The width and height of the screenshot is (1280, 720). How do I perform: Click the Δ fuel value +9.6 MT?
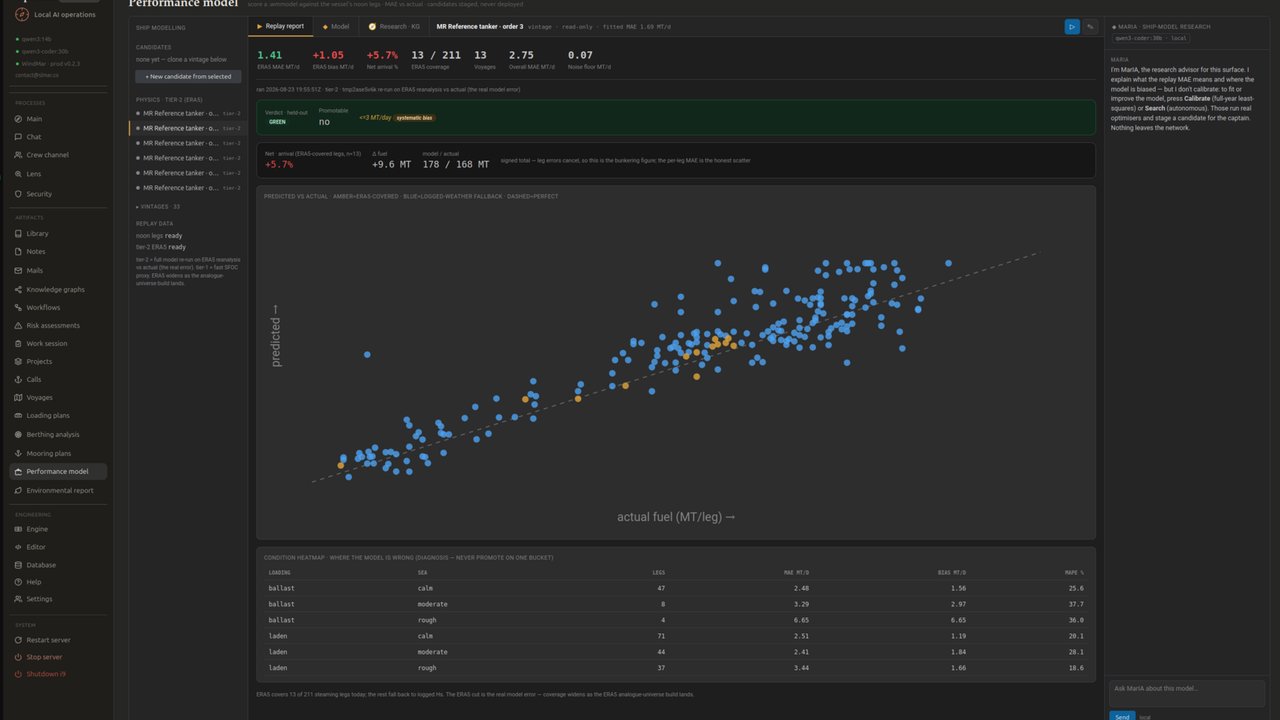pyautogui.click(x=391, y=164)
